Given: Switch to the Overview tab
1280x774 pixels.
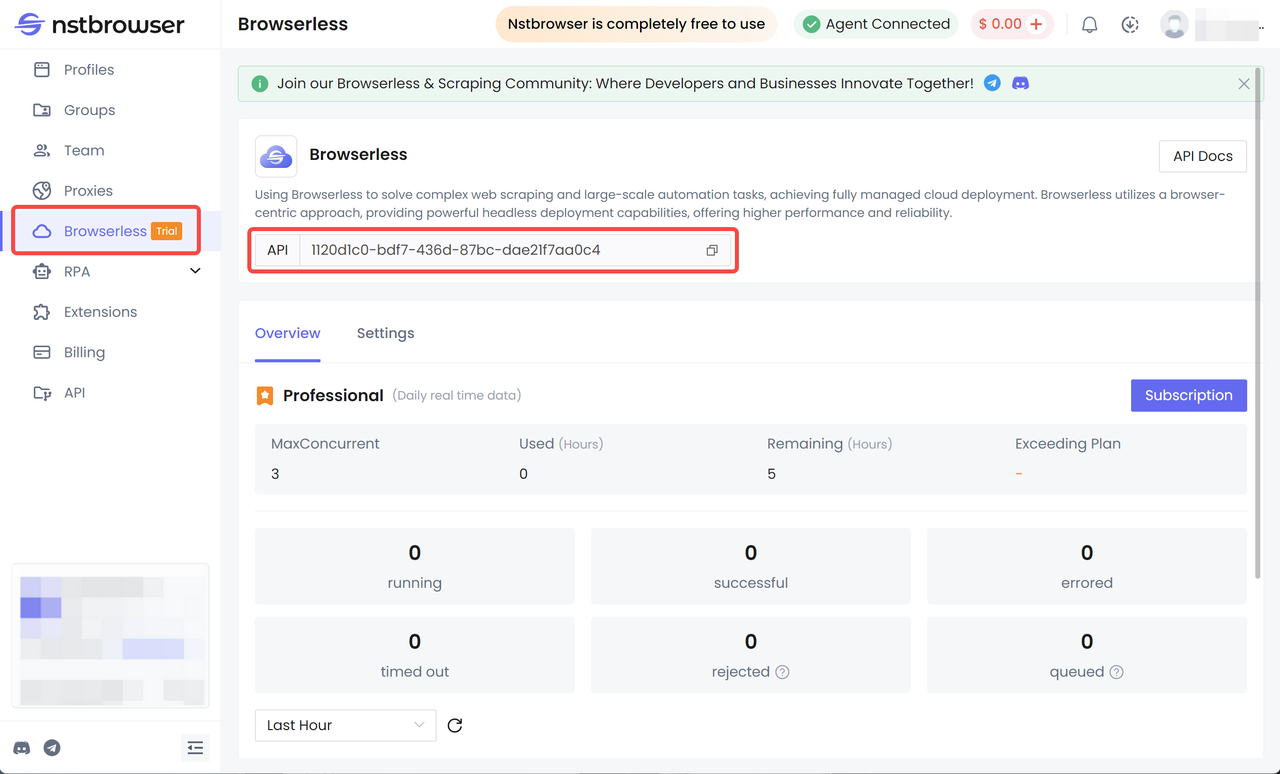Looking at the screenshot, I should tap(288, 333).
